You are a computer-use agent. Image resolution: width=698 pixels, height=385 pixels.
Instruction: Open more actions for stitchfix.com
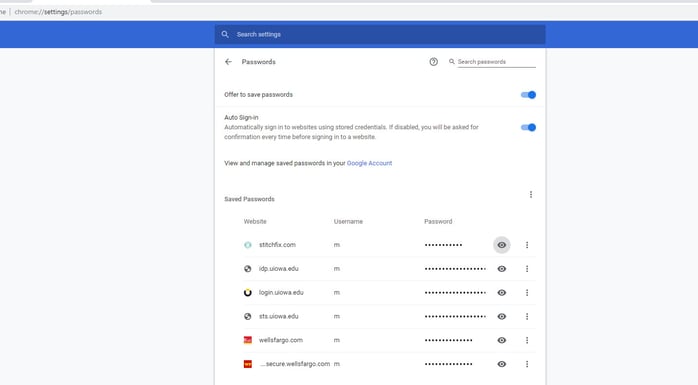[x=527, y=245]
